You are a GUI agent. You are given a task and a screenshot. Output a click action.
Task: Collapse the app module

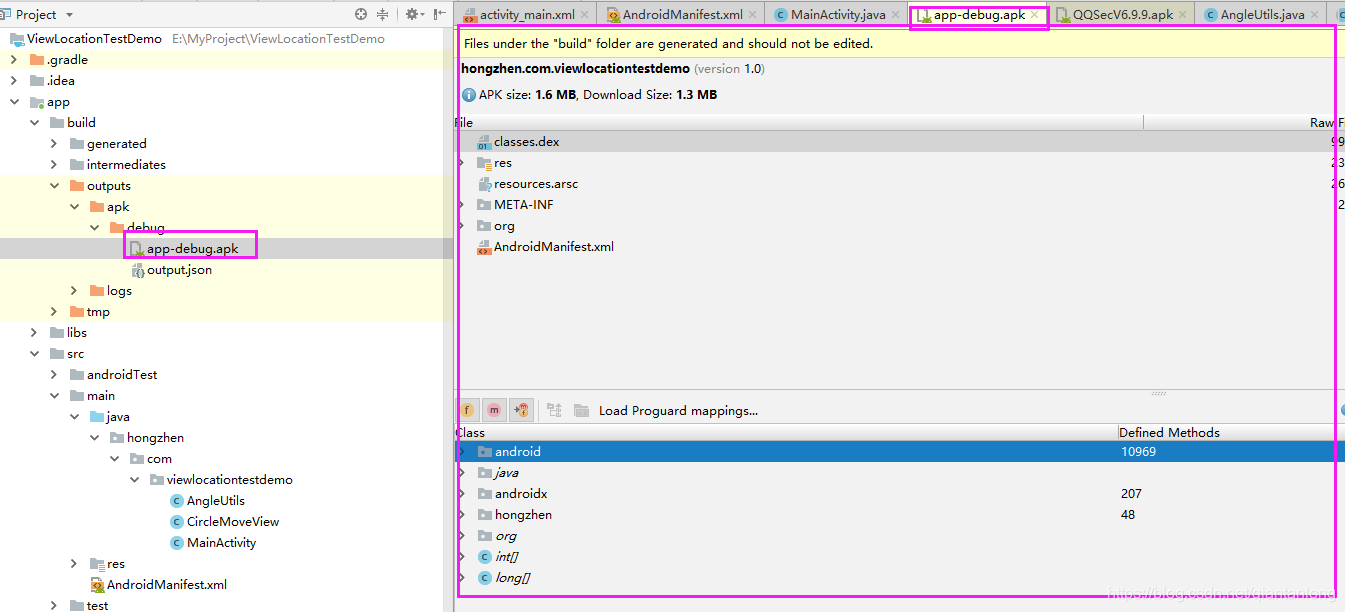point(14,102)
